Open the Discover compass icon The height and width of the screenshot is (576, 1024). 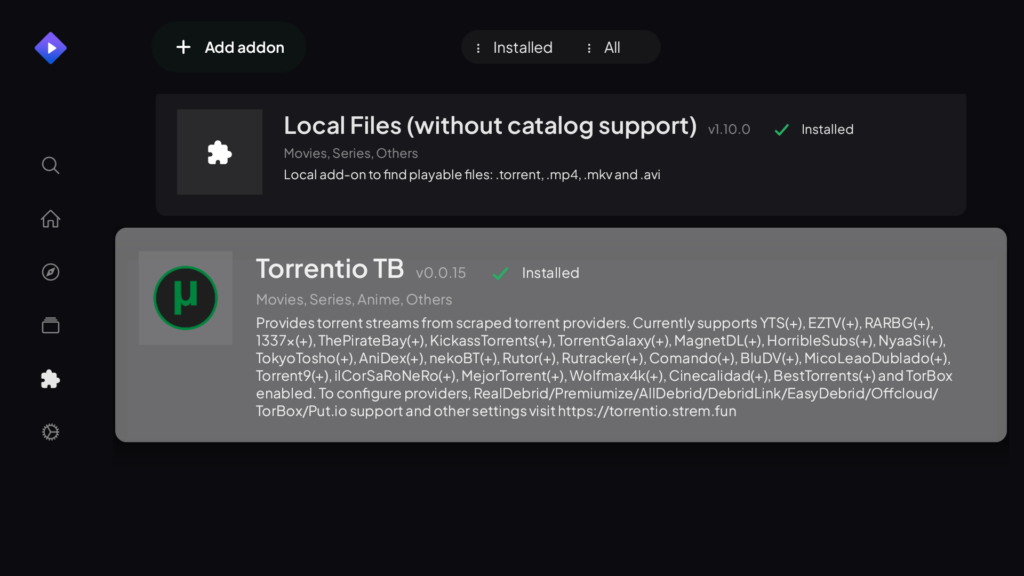click(50, 272)
